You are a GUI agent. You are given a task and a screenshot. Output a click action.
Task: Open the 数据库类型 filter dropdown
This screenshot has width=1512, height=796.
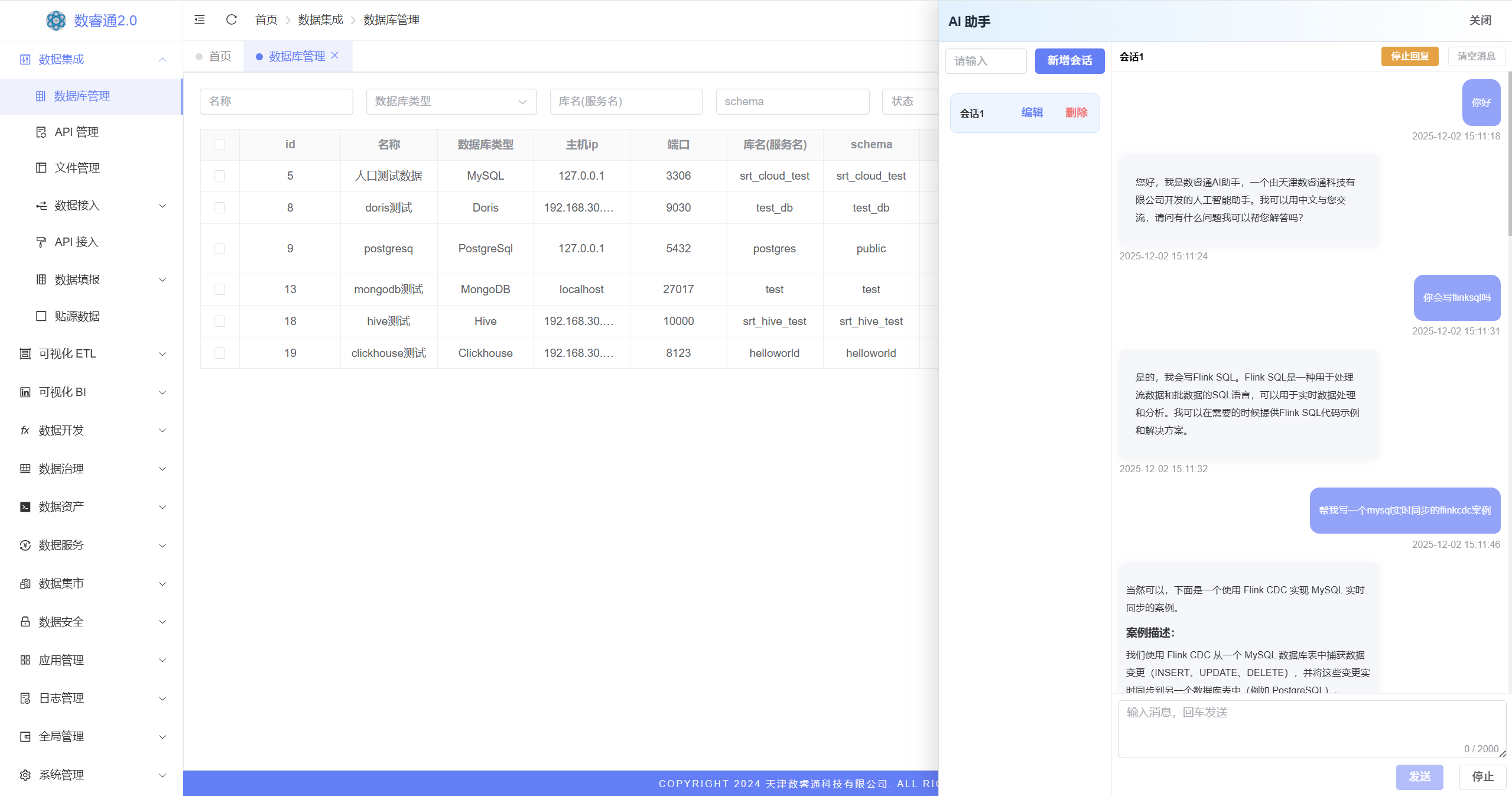(x=451, y=102)
